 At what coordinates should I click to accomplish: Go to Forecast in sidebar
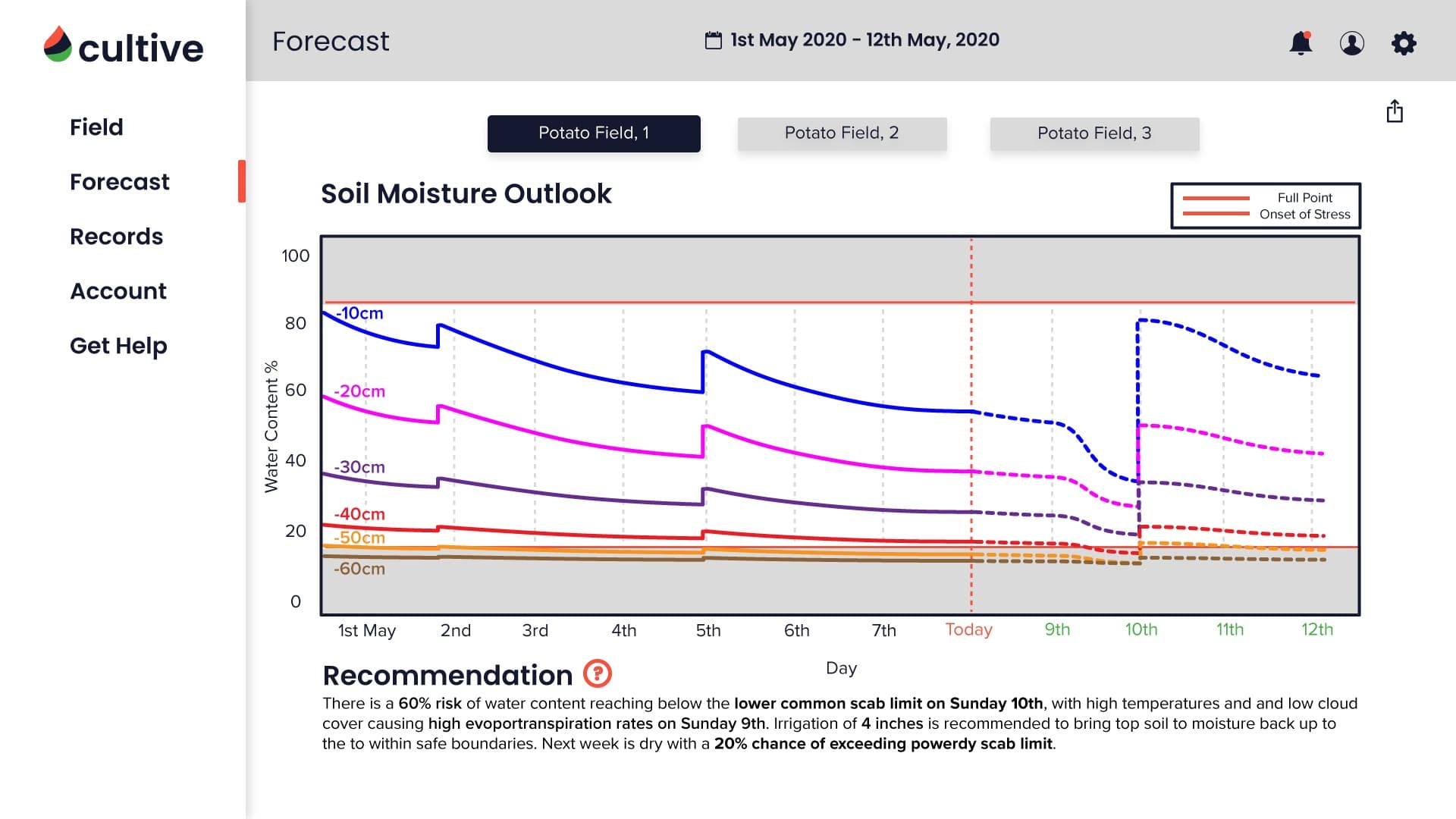coord(120,182)
